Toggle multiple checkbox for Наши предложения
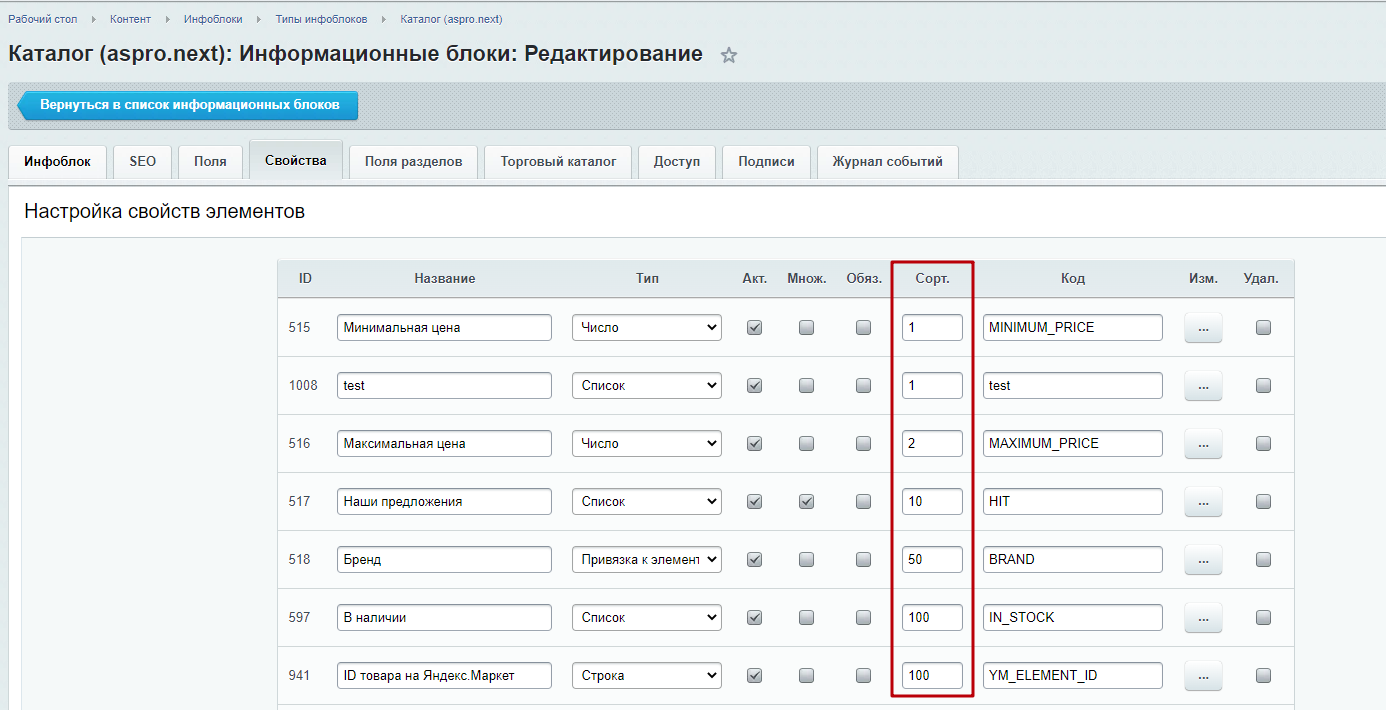Image resolution: width=1386 pixels, height=710 pixels. tap(806, 501)
